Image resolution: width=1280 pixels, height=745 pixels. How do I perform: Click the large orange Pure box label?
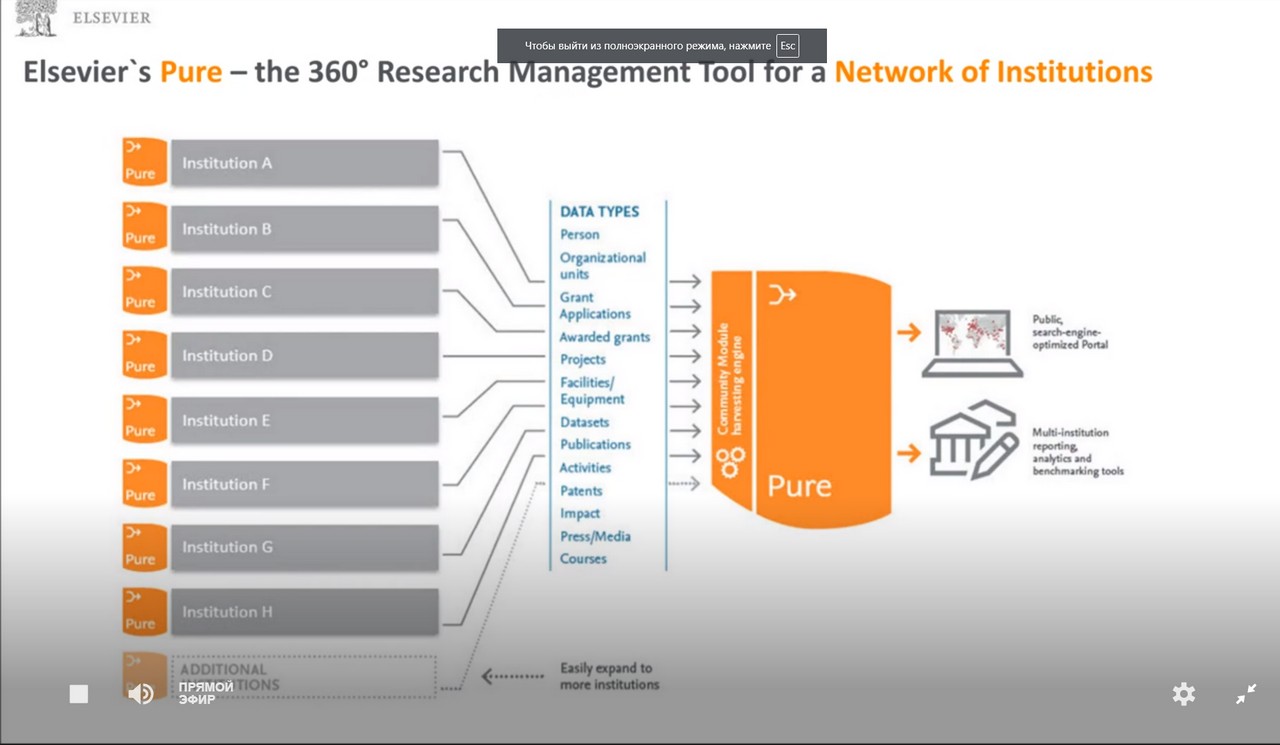[799, 486]
